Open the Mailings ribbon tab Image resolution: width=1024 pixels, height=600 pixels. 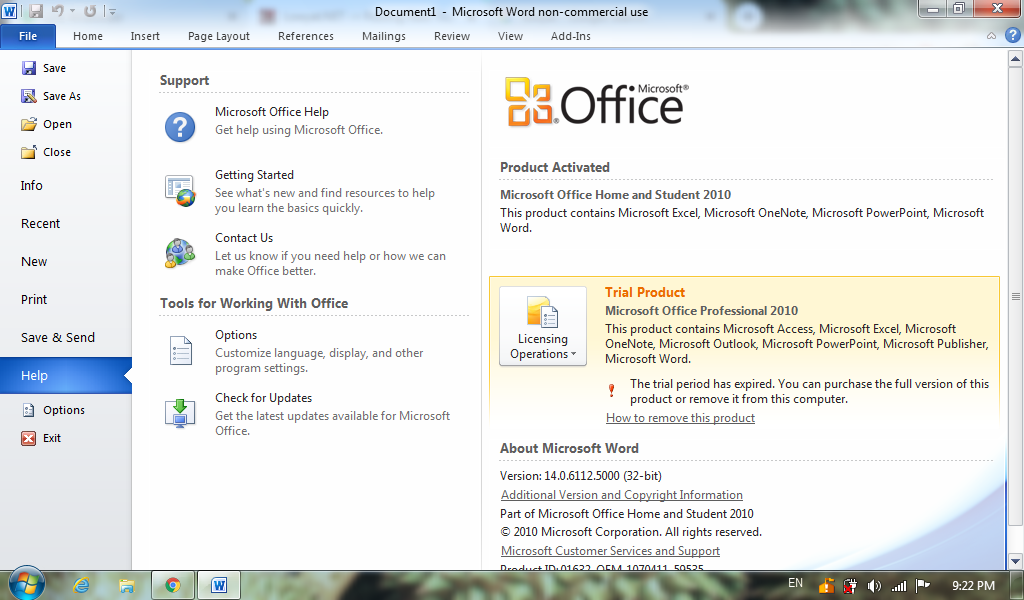(x=384, y=36)
